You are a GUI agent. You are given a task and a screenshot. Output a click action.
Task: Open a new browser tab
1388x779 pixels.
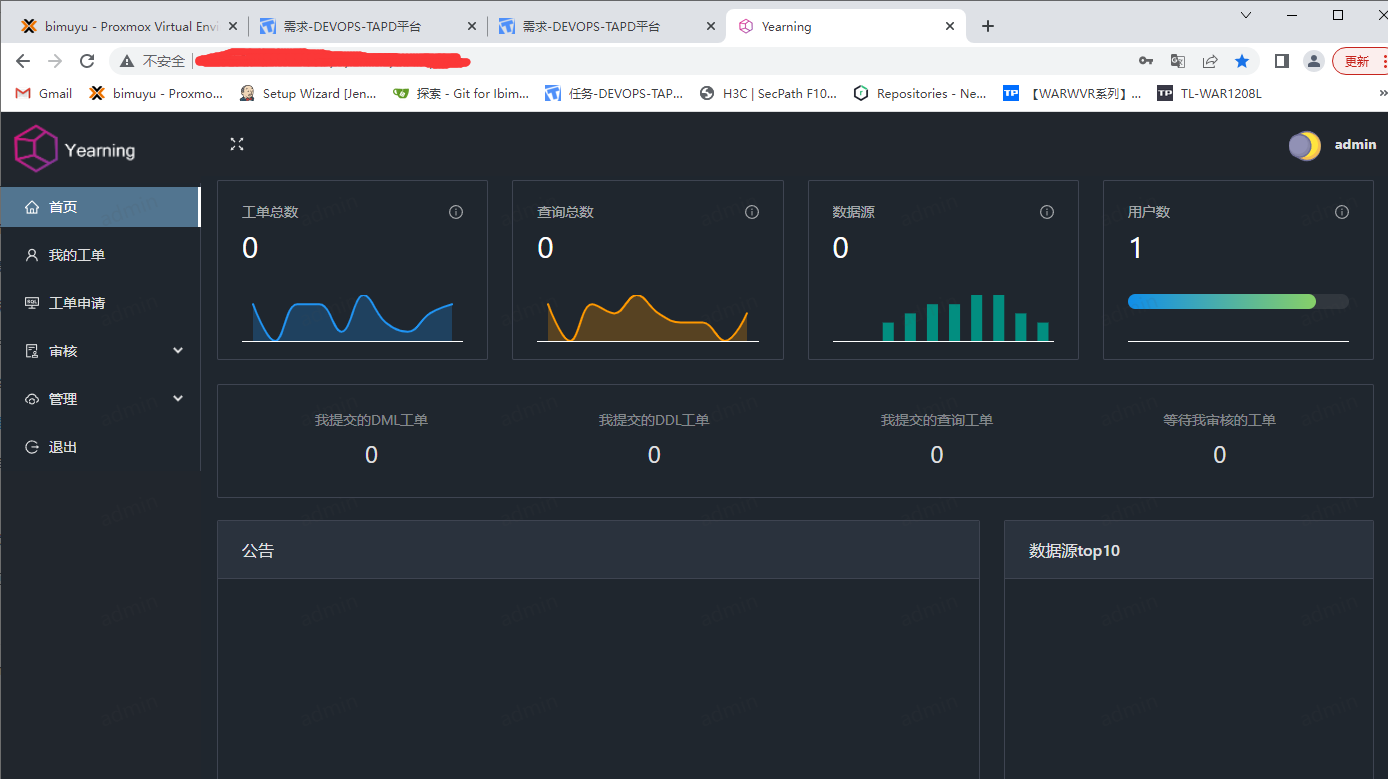click(988, 27)
